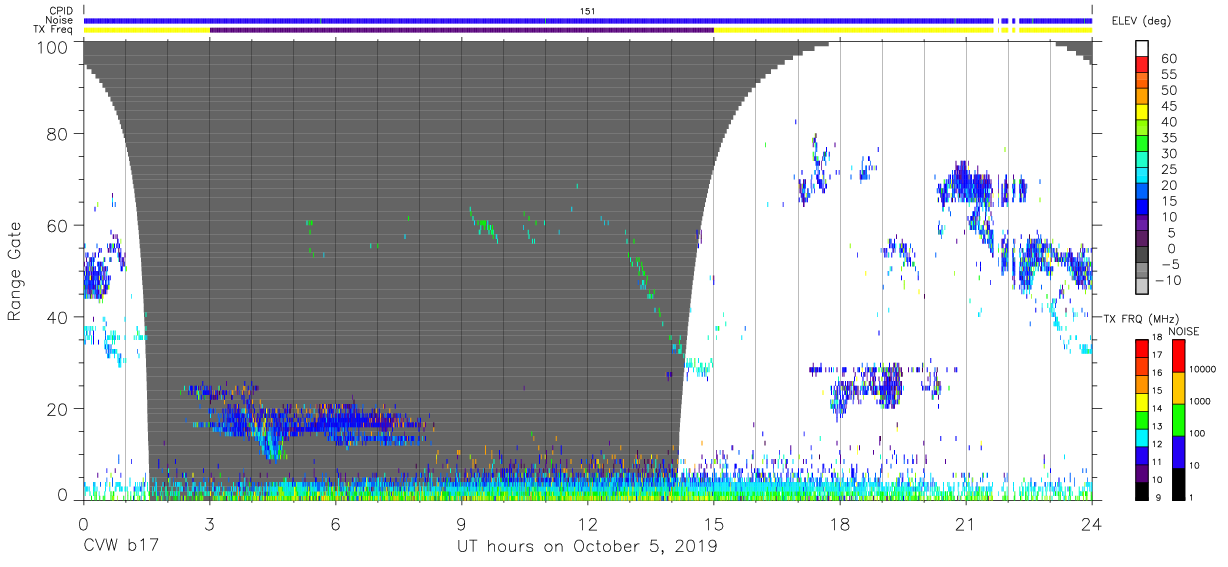
Task: Click y-axis tick label '20'
Action: [58, 409]
